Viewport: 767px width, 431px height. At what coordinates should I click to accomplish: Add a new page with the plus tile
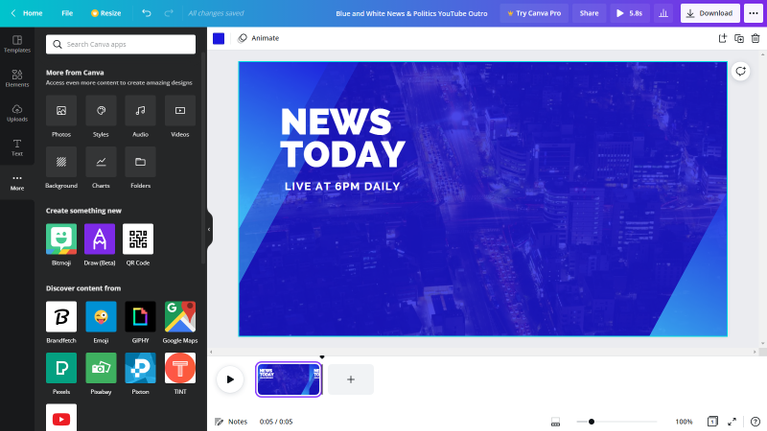[x=351, y=380]
